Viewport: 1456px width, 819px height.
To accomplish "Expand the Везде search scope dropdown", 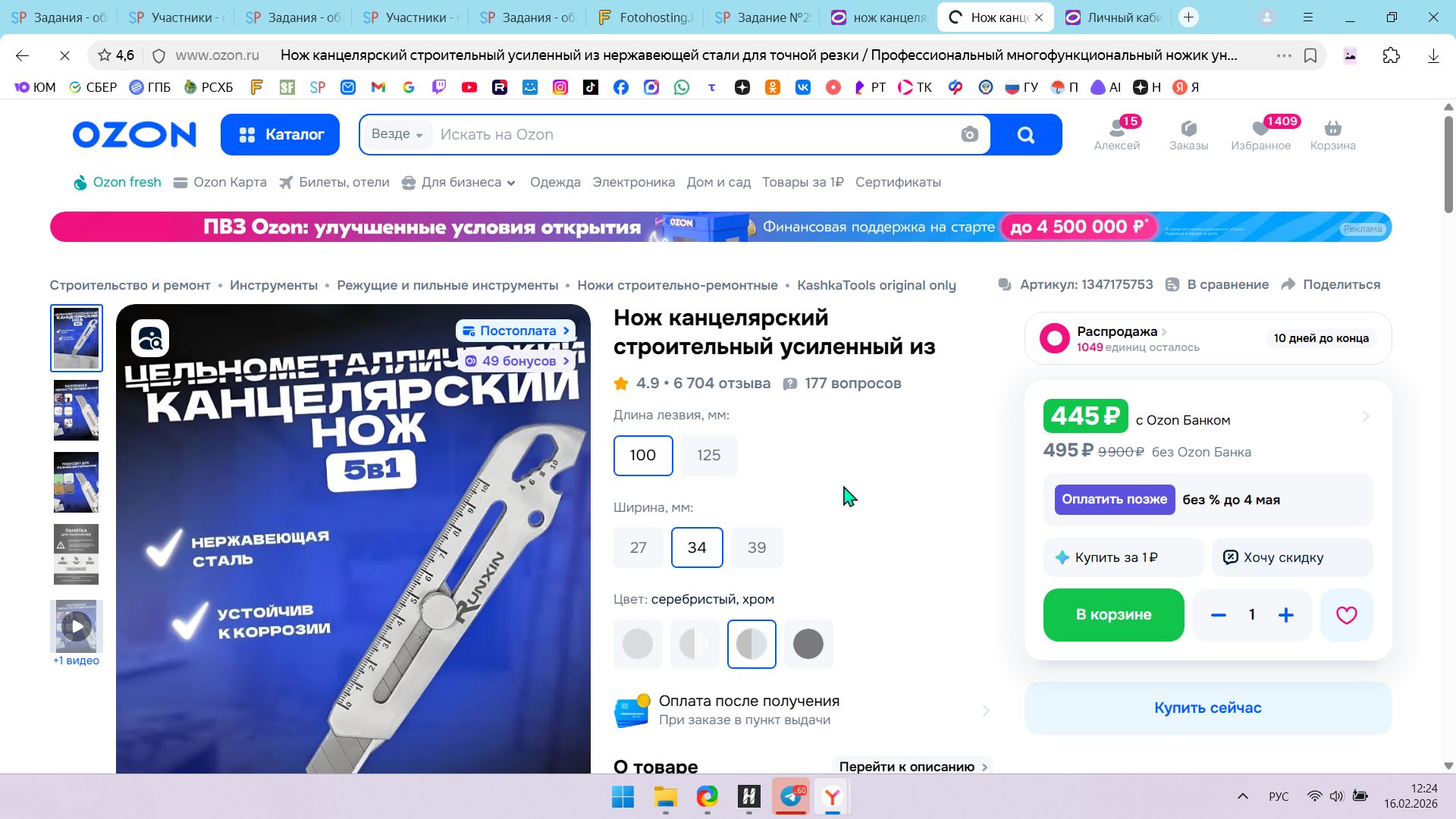I will tap(397, 134).
